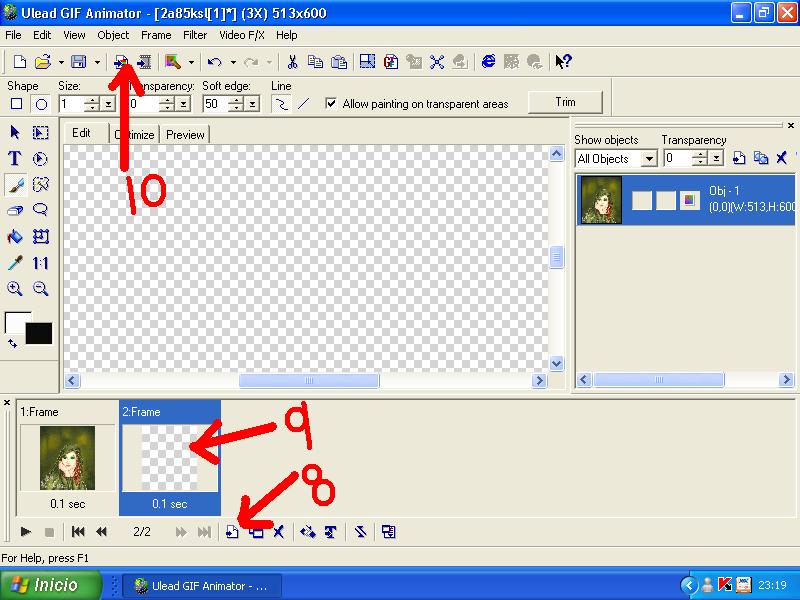Click the Inicio start button
Viewport: 800px width, 600px height.
click(x=51, y=585)
